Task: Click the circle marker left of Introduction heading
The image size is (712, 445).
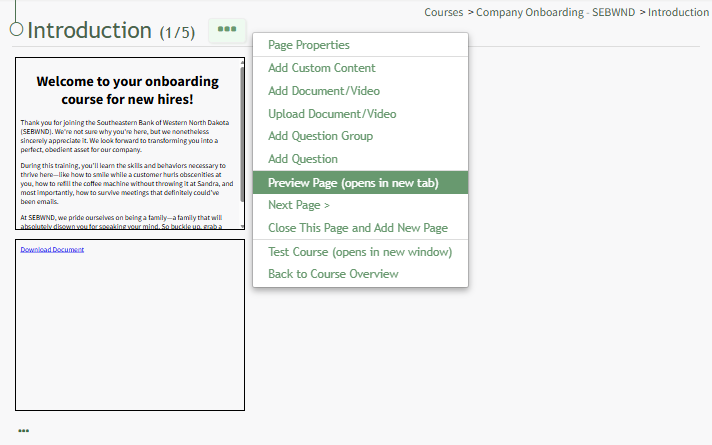Action: tap(16, 30)
